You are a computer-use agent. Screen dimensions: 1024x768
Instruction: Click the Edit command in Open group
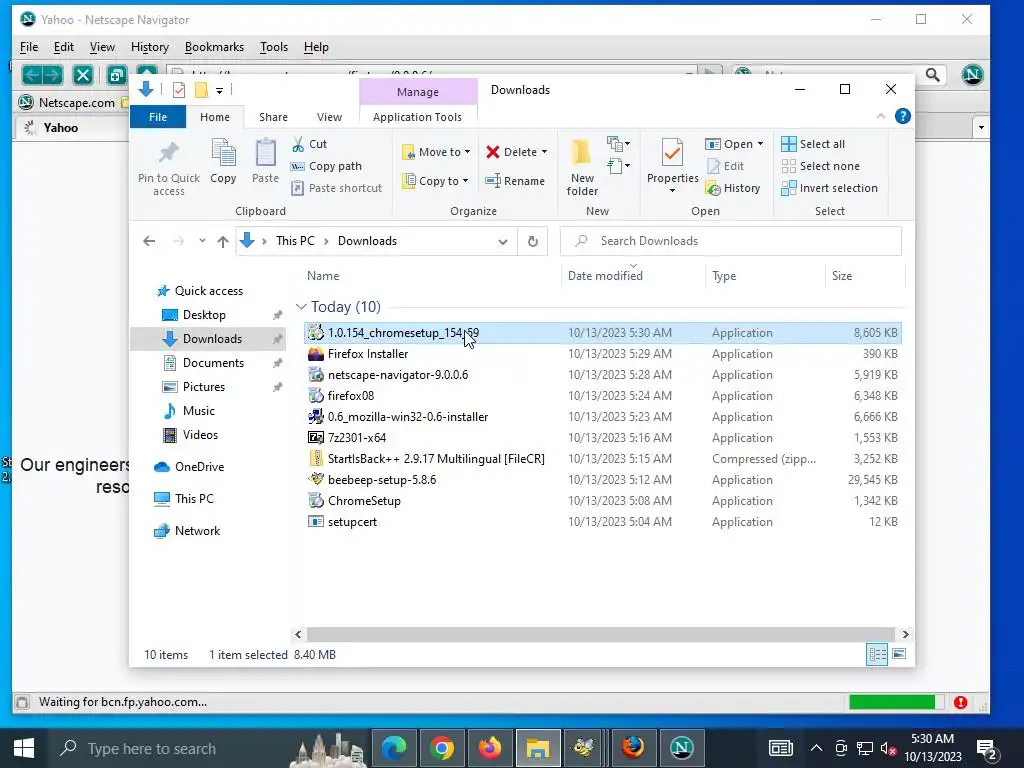pos(725,166)
